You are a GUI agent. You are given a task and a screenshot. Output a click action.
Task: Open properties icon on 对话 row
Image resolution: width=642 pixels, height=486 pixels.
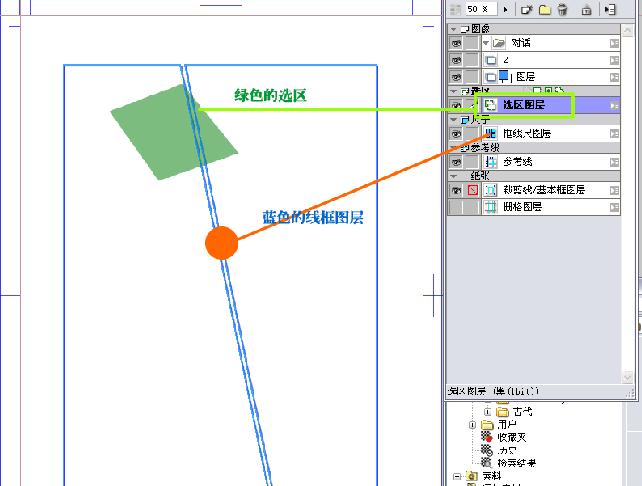614,43
